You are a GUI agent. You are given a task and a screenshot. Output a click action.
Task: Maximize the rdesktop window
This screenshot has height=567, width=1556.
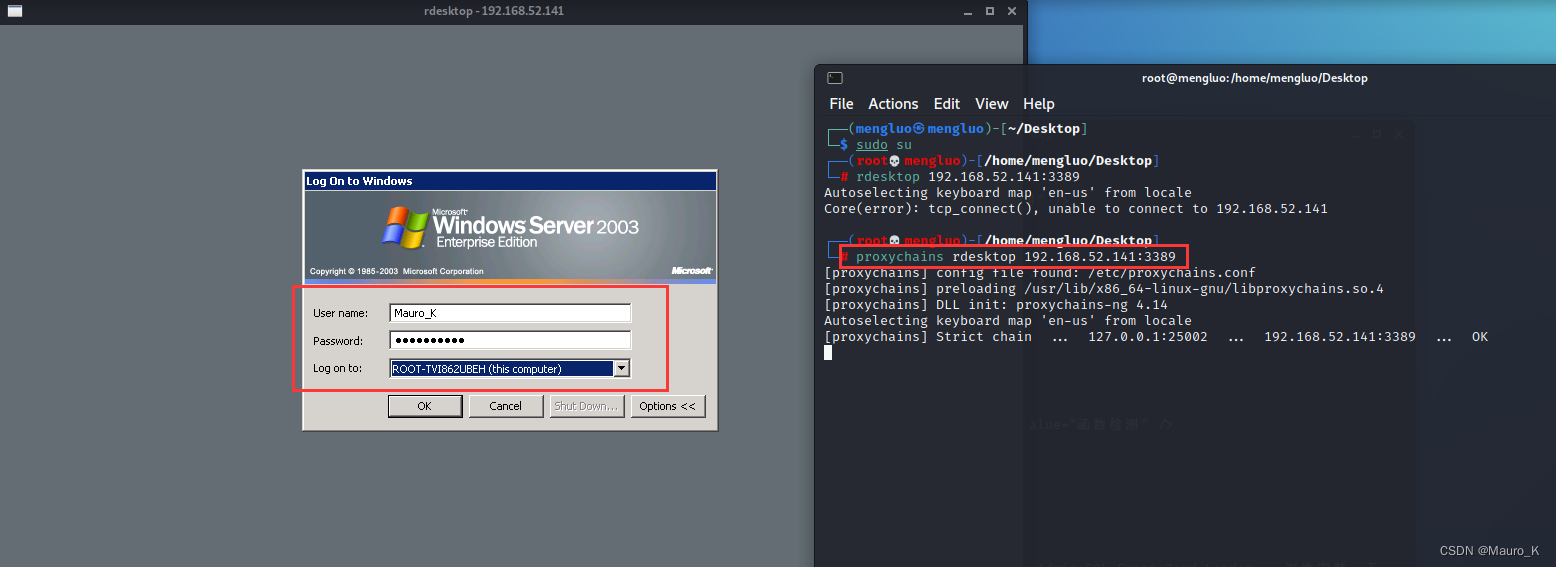[990, 11]
